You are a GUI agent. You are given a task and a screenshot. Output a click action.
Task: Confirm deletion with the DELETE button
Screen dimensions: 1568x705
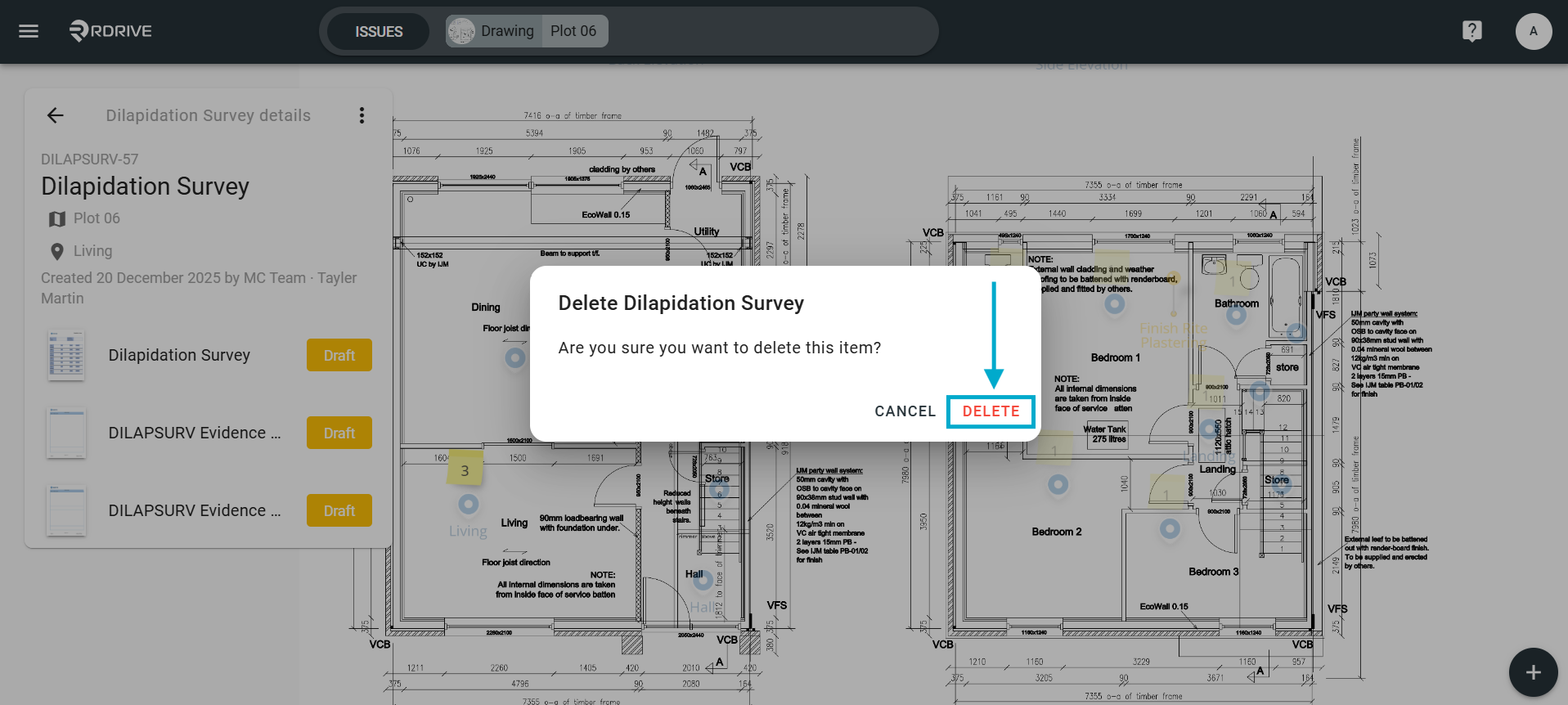(991, 411)
